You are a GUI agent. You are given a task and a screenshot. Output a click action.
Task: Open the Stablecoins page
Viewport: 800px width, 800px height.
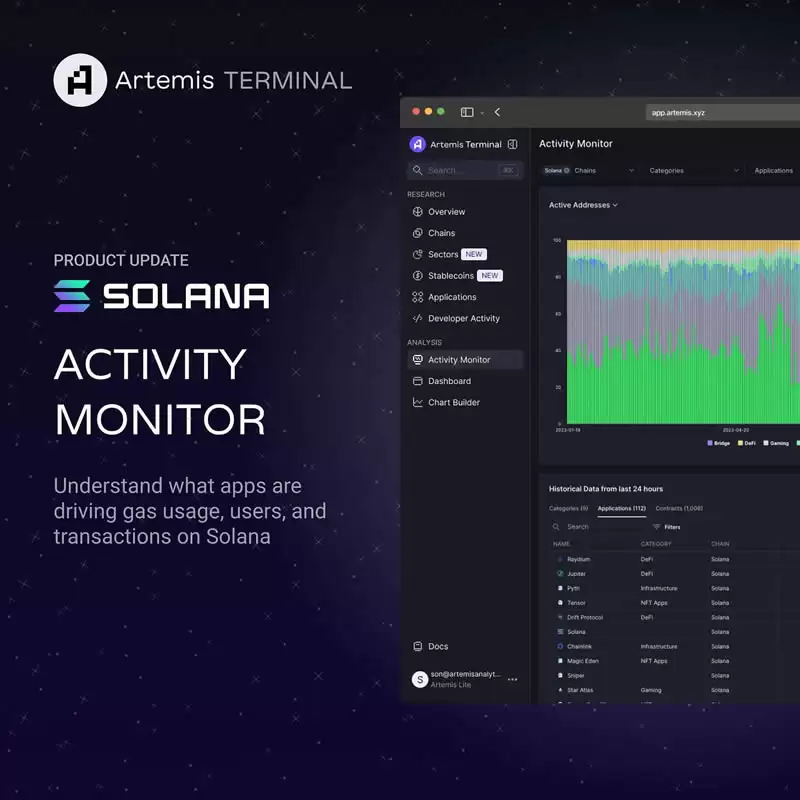451,276
